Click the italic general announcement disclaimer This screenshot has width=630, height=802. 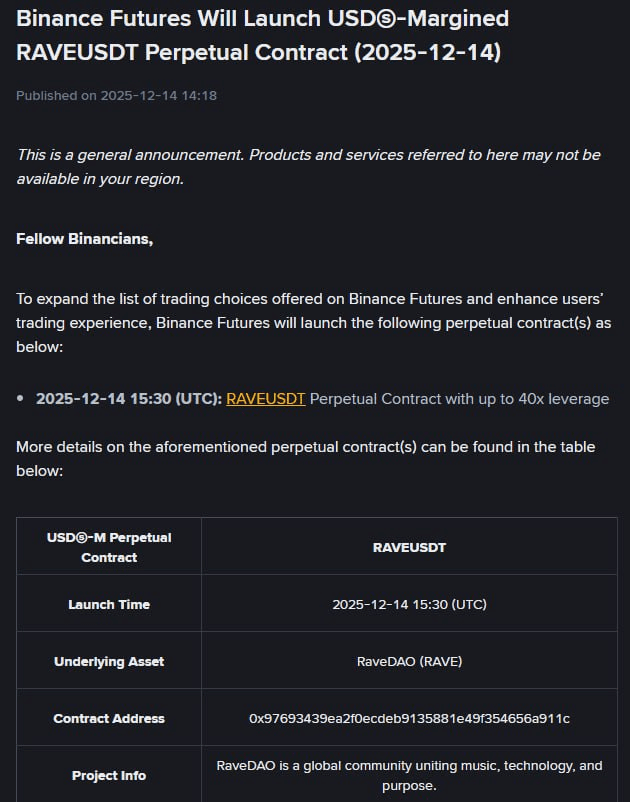pyautogui.click(x=308, y=166)
